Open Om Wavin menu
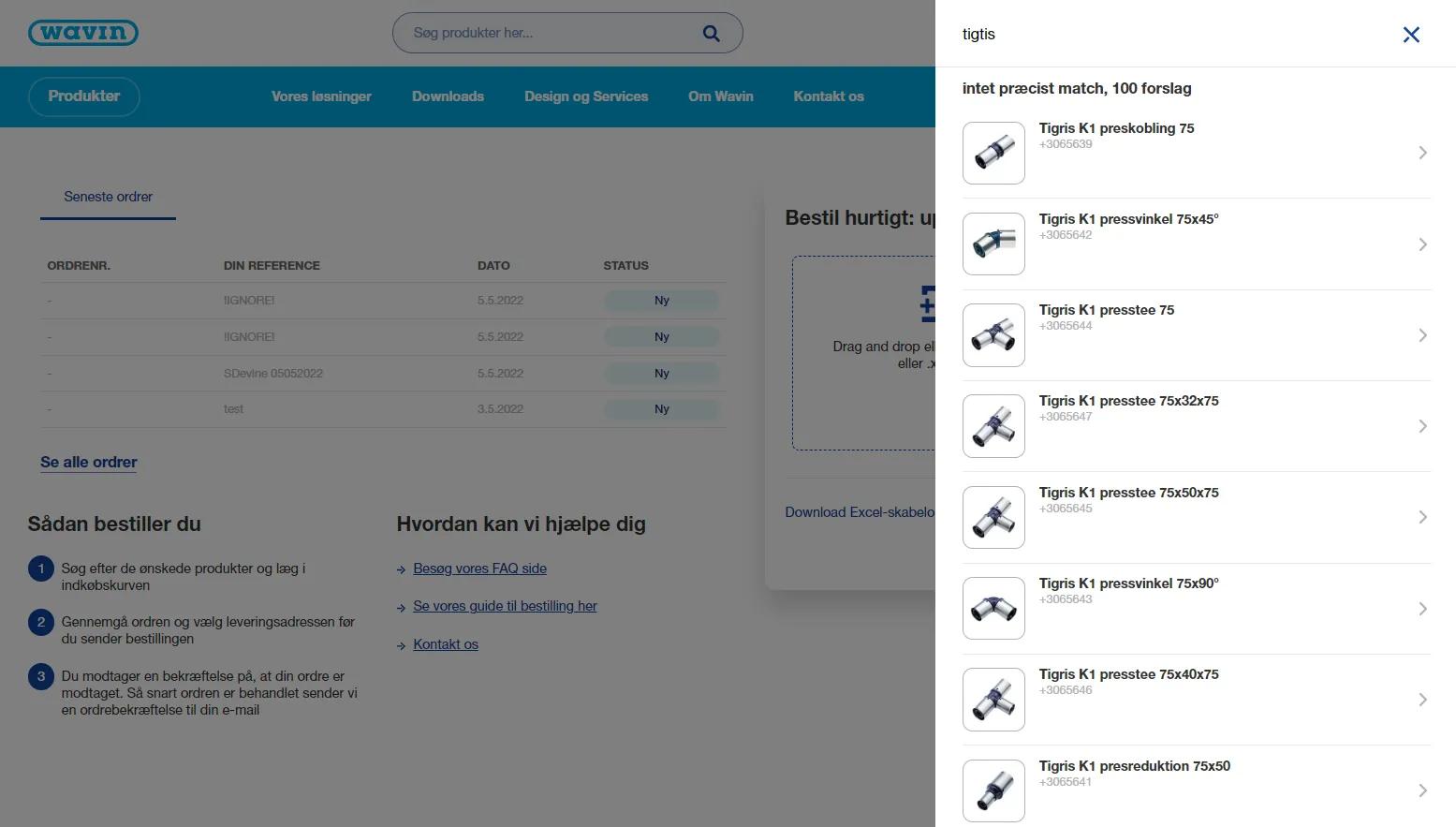This screenshot has height=827, width=1456. click(x=721, y=96)
